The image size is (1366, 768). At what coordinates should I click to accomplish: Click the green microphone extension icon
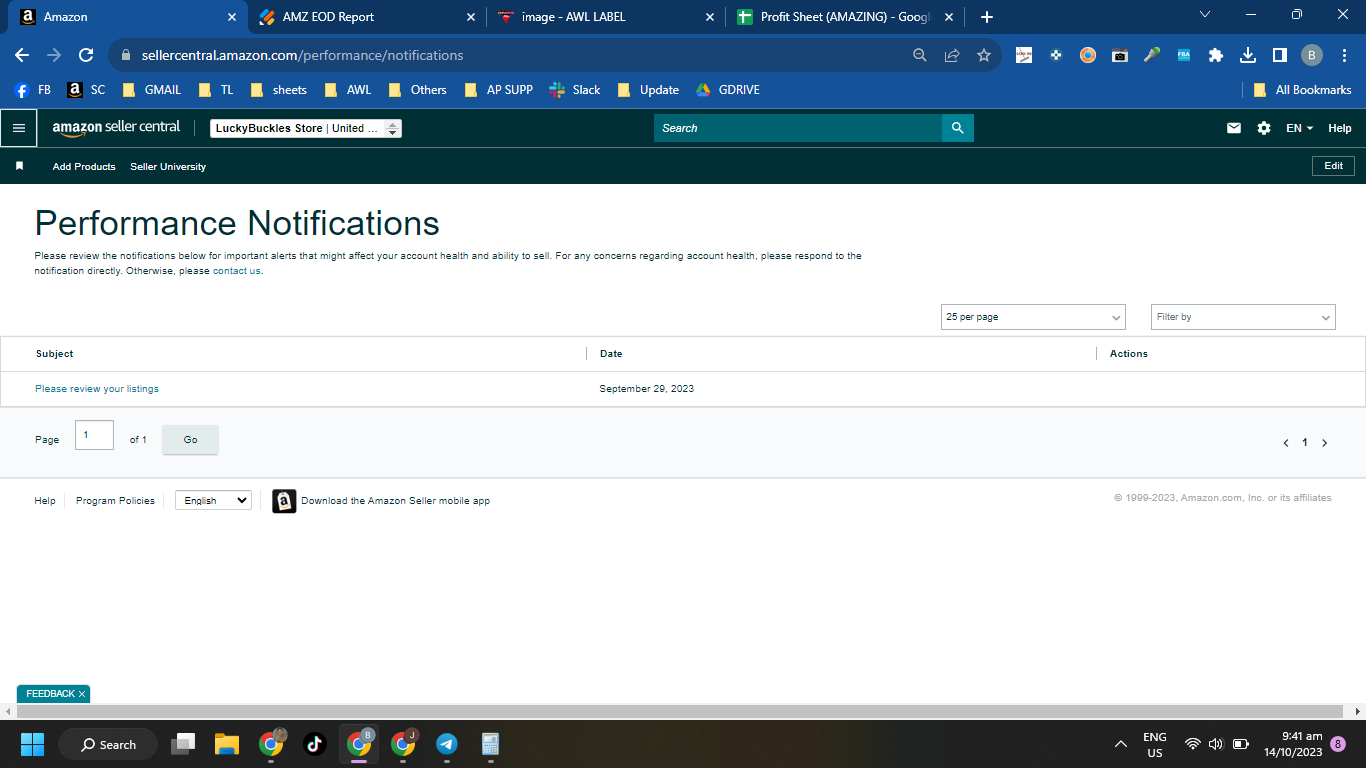point(1152,56)
